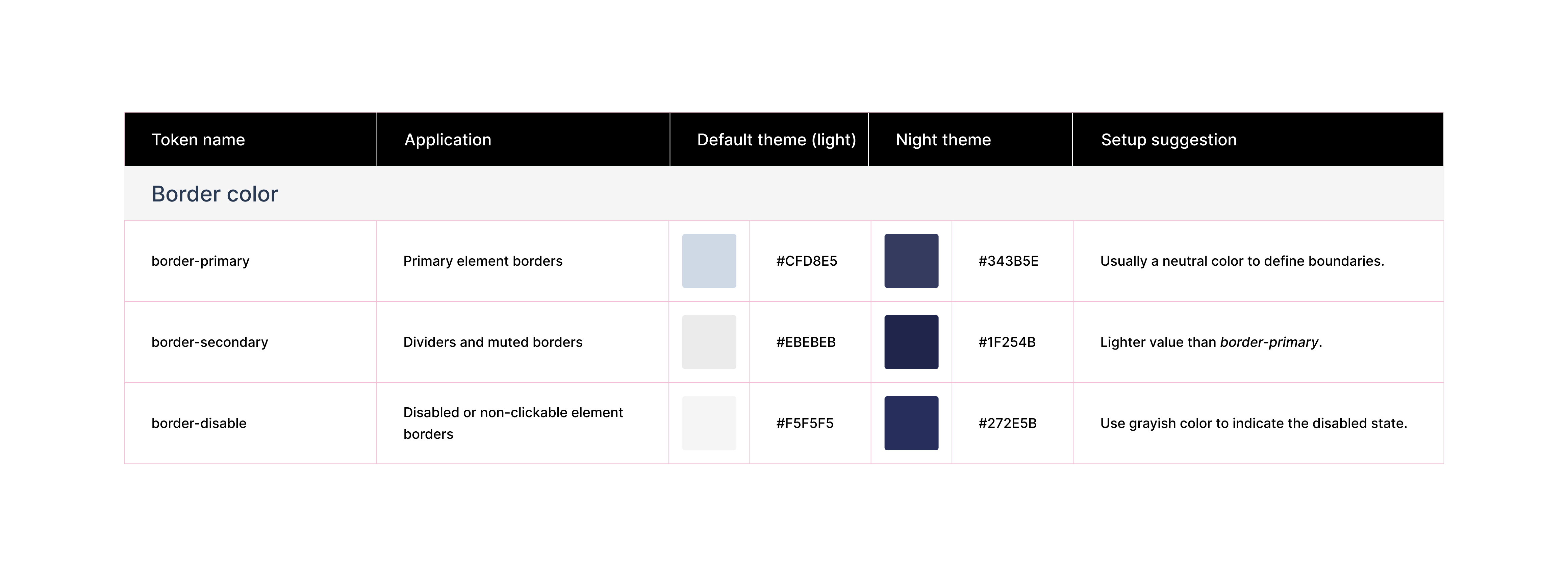Screen dimensions: 1568x576
Task: Click the #CFD8E5 hex value text
Action: pos(807,261)
